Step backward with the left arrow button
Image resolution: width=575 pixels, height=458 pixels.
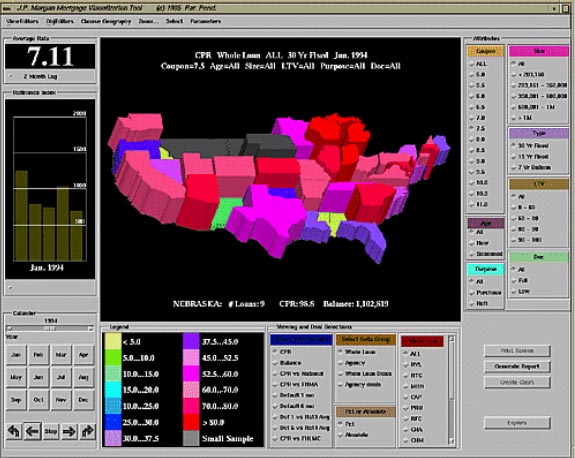(x=32, y=431)
